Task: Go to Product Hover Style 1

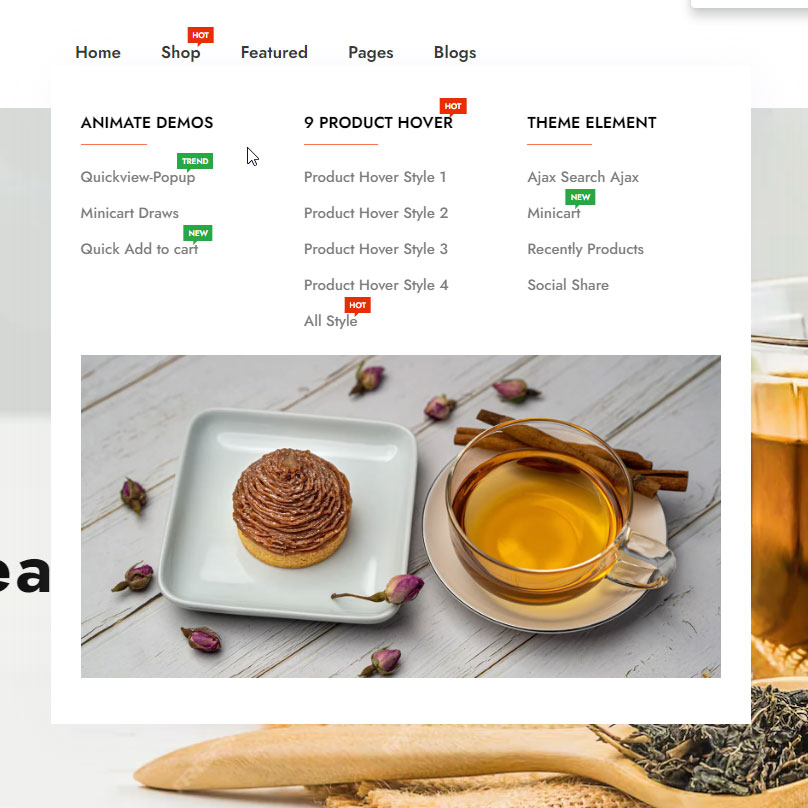Action: pos(375,177)
